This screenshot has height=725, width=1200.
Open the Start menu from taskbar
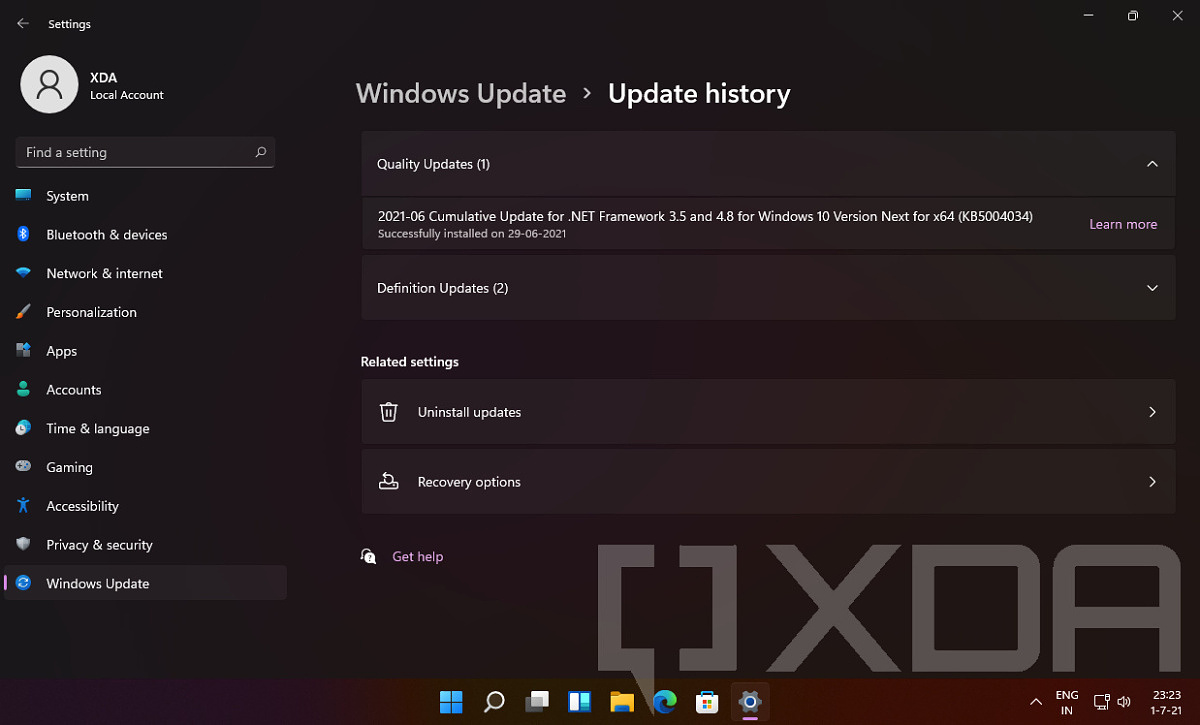pyautogui.click(x=451, y=702)
